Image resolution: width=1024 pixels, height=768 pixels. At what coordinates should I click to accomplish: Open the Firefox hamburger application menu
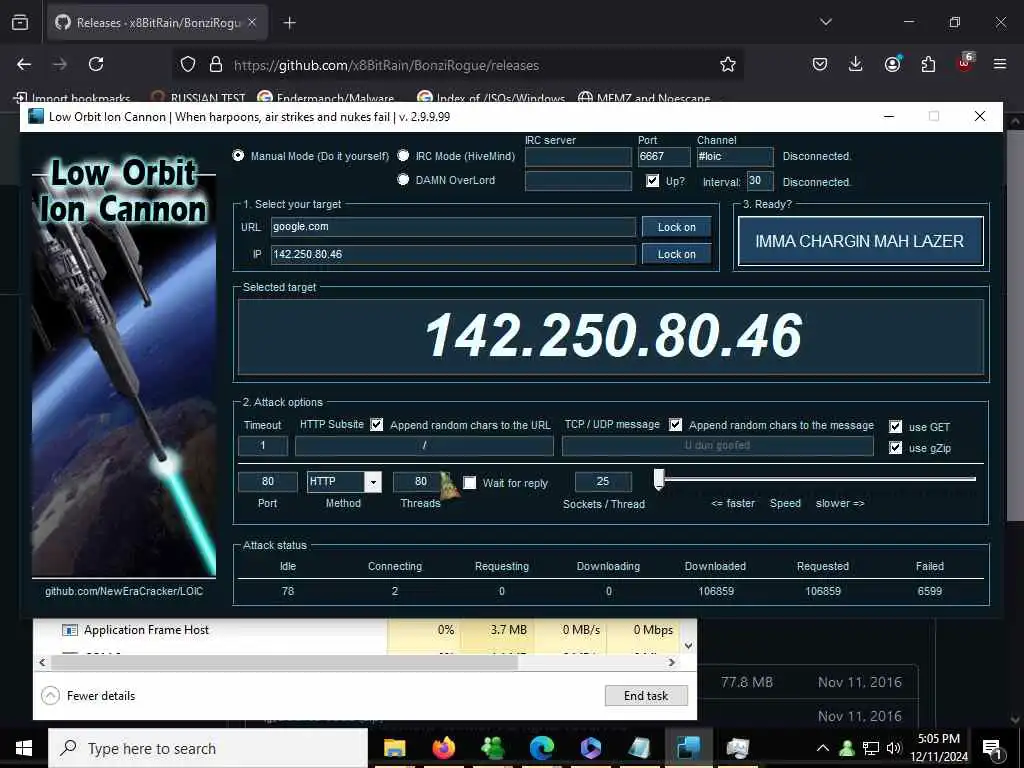point(1000,64)
